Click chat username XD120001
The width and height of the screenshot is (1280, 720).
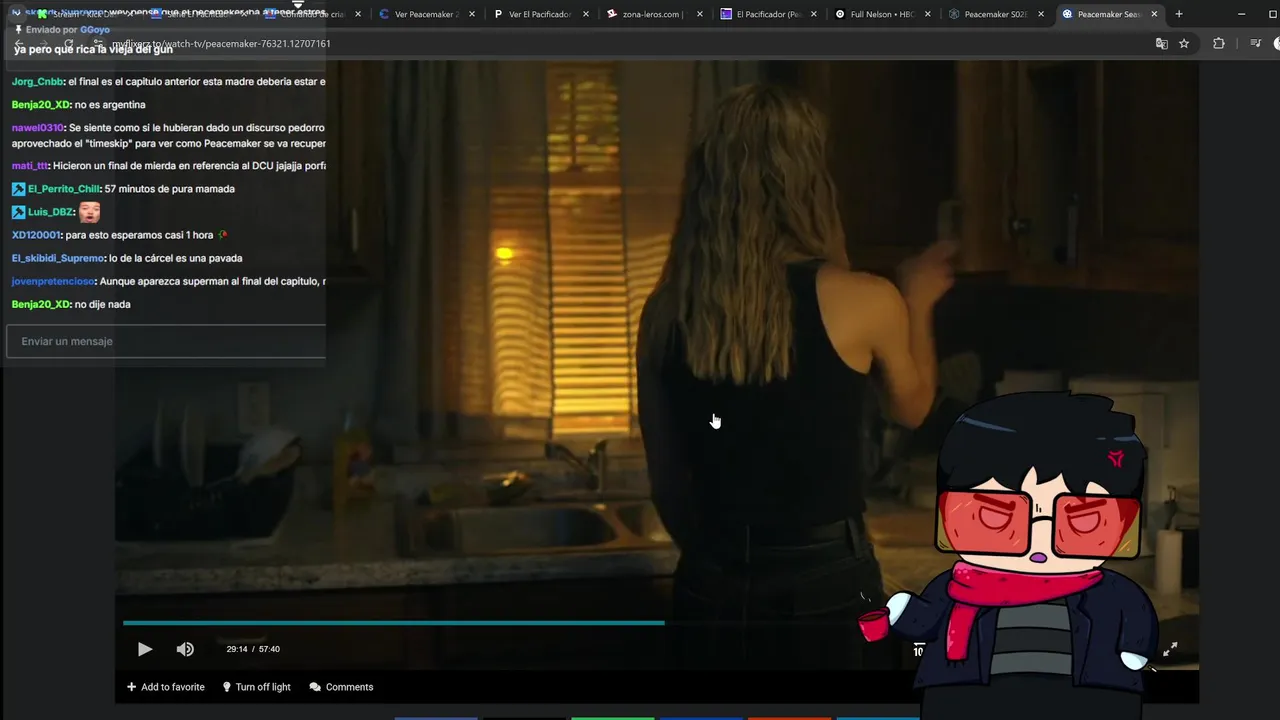pos(36,235)
